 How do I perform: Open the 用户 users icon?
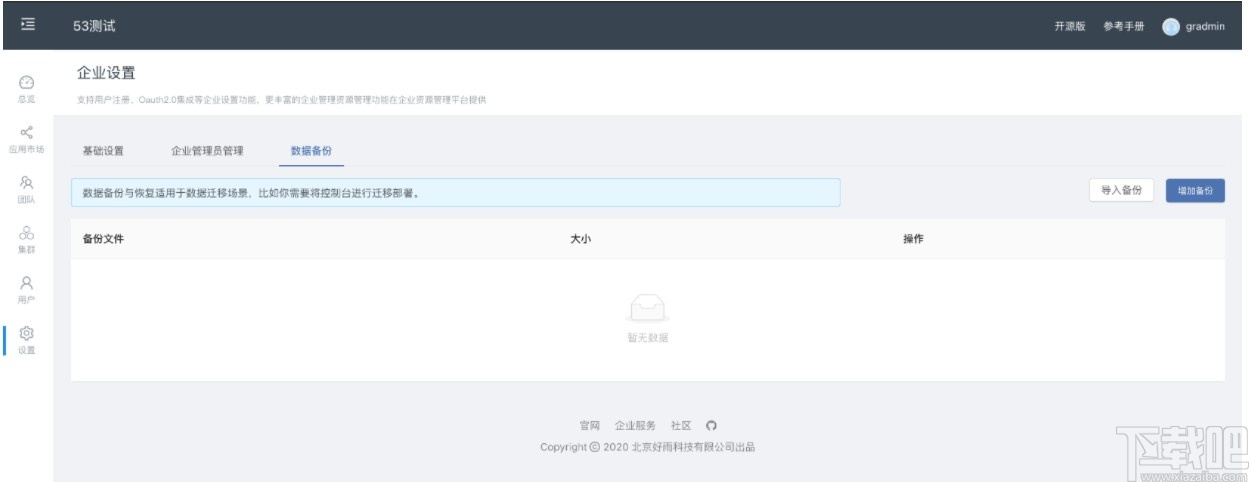pyautogui.click(x=27, y=283)
